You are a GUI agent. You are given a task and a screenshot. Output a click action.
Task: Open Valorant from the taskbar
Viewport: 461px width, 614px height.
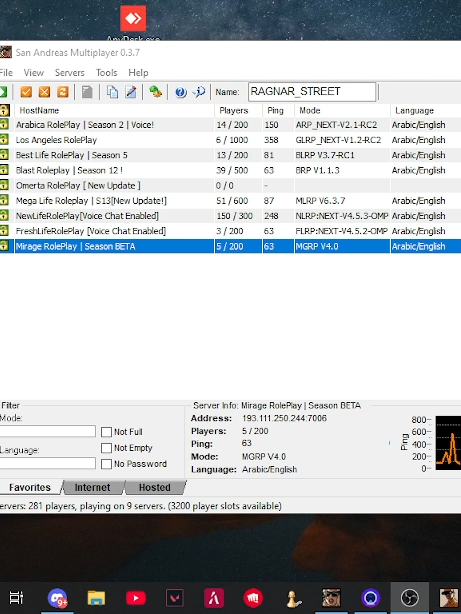tap(175, 598)
